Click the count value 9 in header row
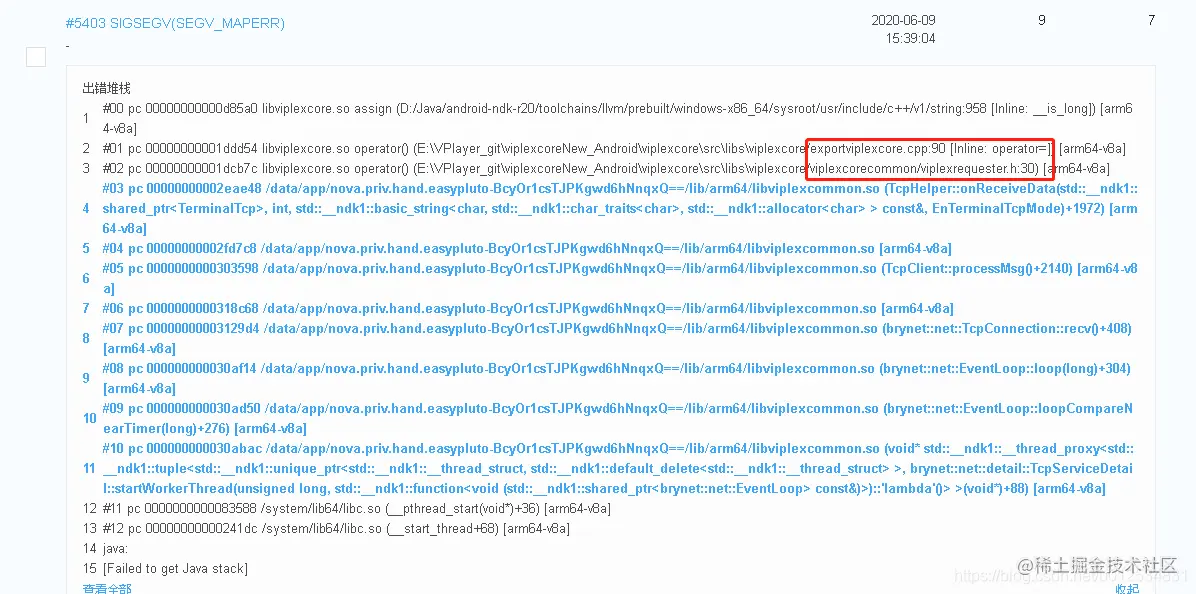The width and height of the screenshot is (1196, 594). [1041, 21]
